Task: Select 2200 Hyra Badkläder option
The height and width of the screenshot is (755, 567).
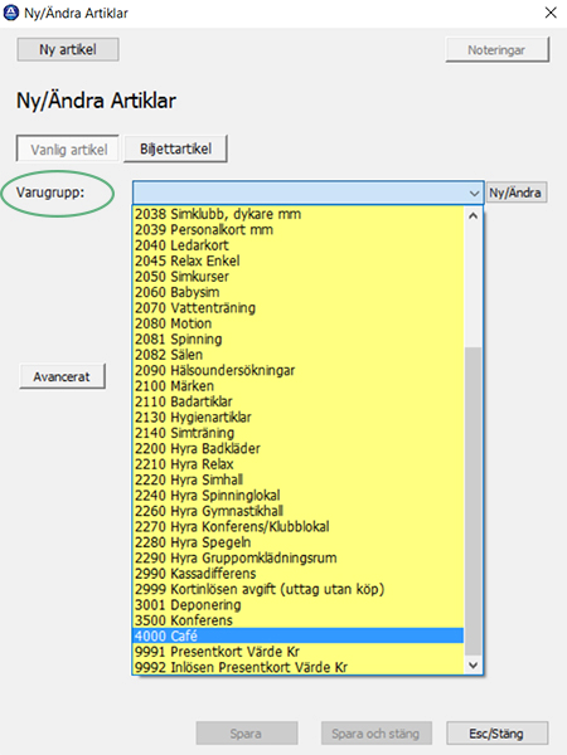Action: [x=298, y=448]
